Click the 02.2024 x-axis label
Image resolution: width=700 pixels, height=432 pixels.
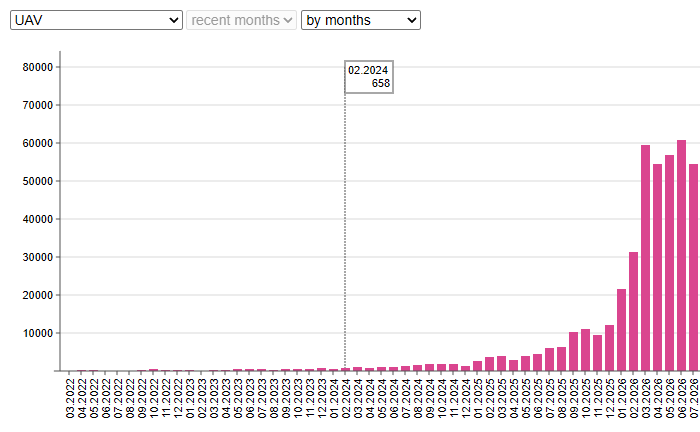[346, 398]
